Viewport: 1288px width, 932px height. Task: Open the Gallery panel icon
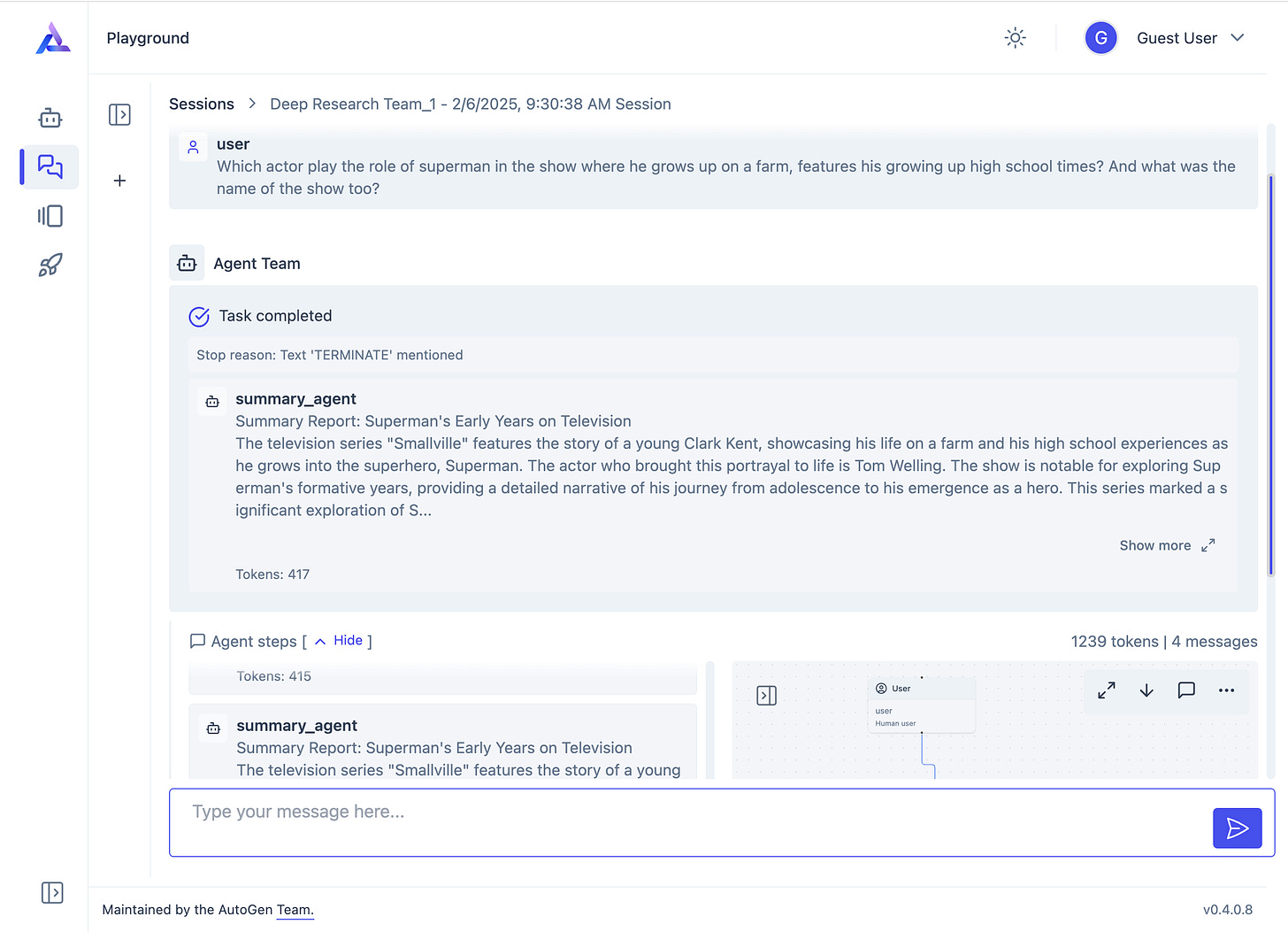(x=50, y=216)
